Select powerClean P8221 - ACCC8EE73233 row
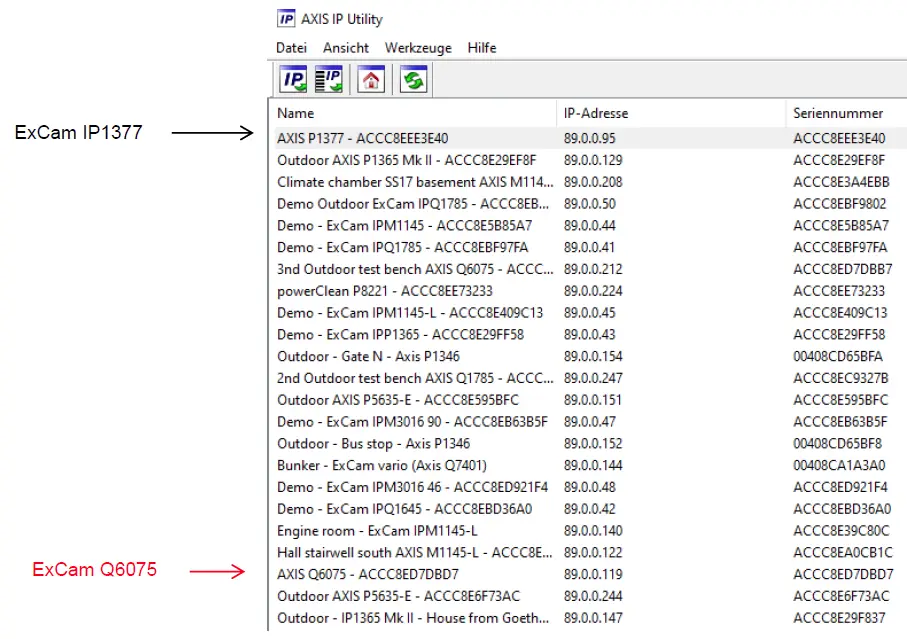The width and height of the screenshot is (907, 639). coord(589,291)
